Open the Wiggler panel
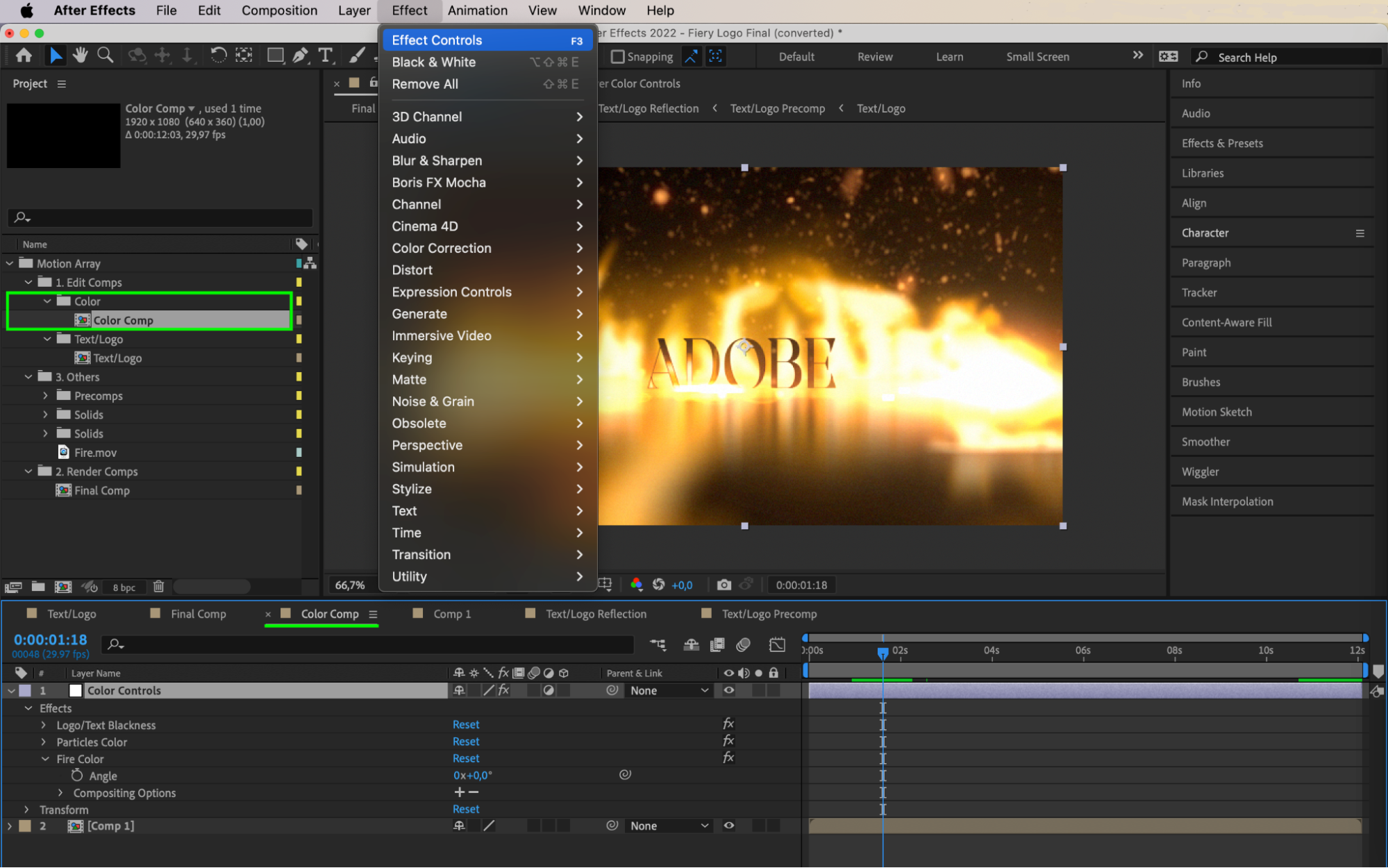Image resolution: width=1388 pixels, height=868 pixels. click(1200, 471)
